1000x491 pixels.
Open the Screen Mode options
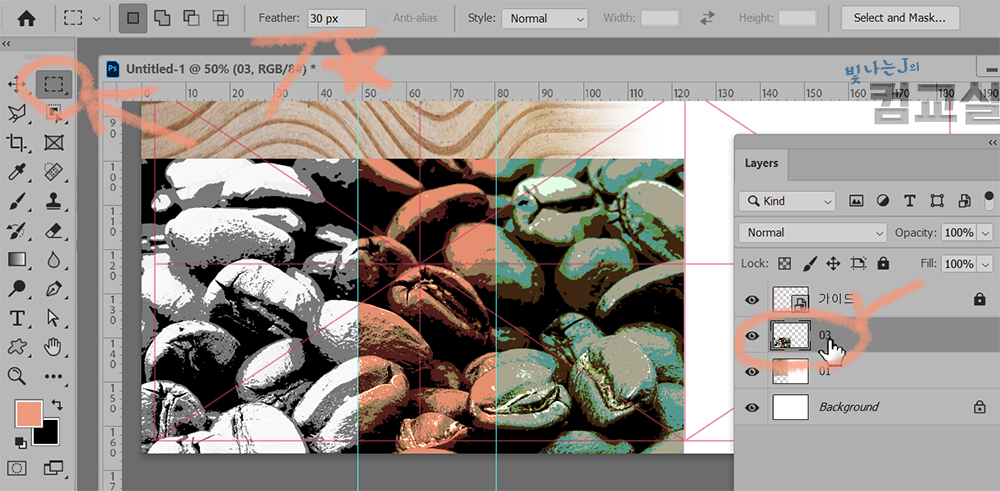(x=54, y=468)
